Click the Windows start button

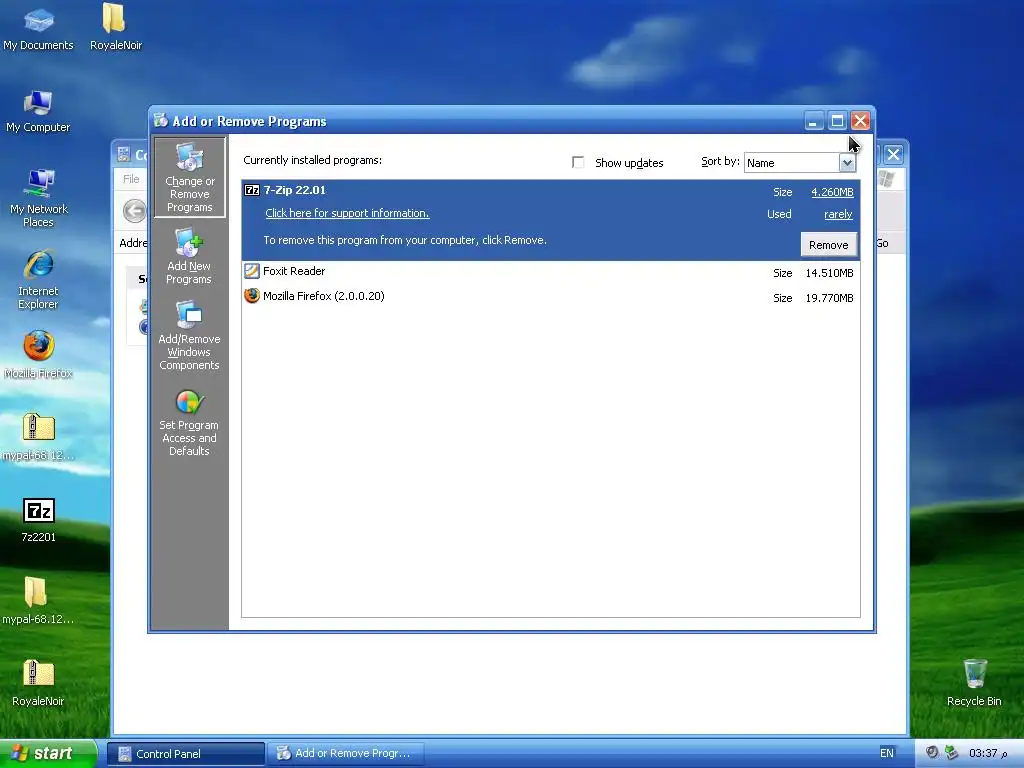(x=47, y=753)
